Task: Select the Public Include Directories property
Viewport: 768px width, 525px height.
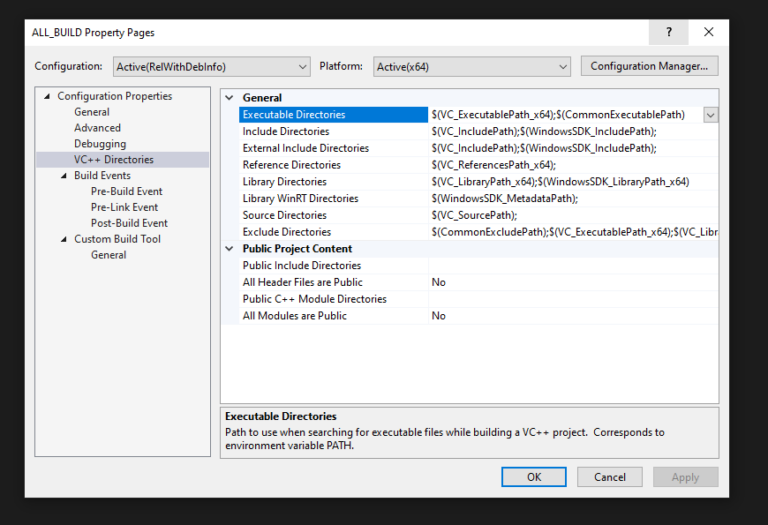Action: pos(334,265)
